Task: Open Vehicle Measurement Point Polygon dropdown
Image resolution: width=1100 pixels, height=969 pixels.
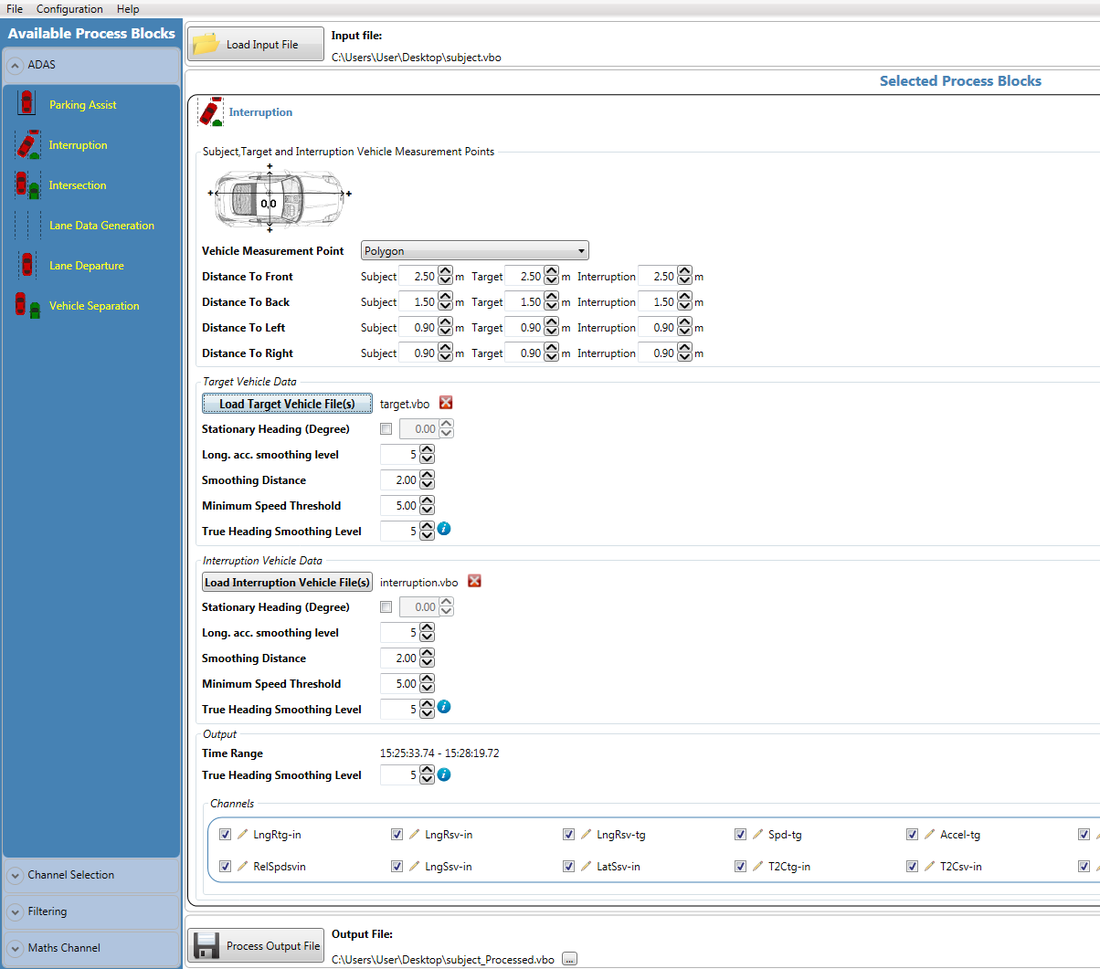Action: click(x=474, y=250)
